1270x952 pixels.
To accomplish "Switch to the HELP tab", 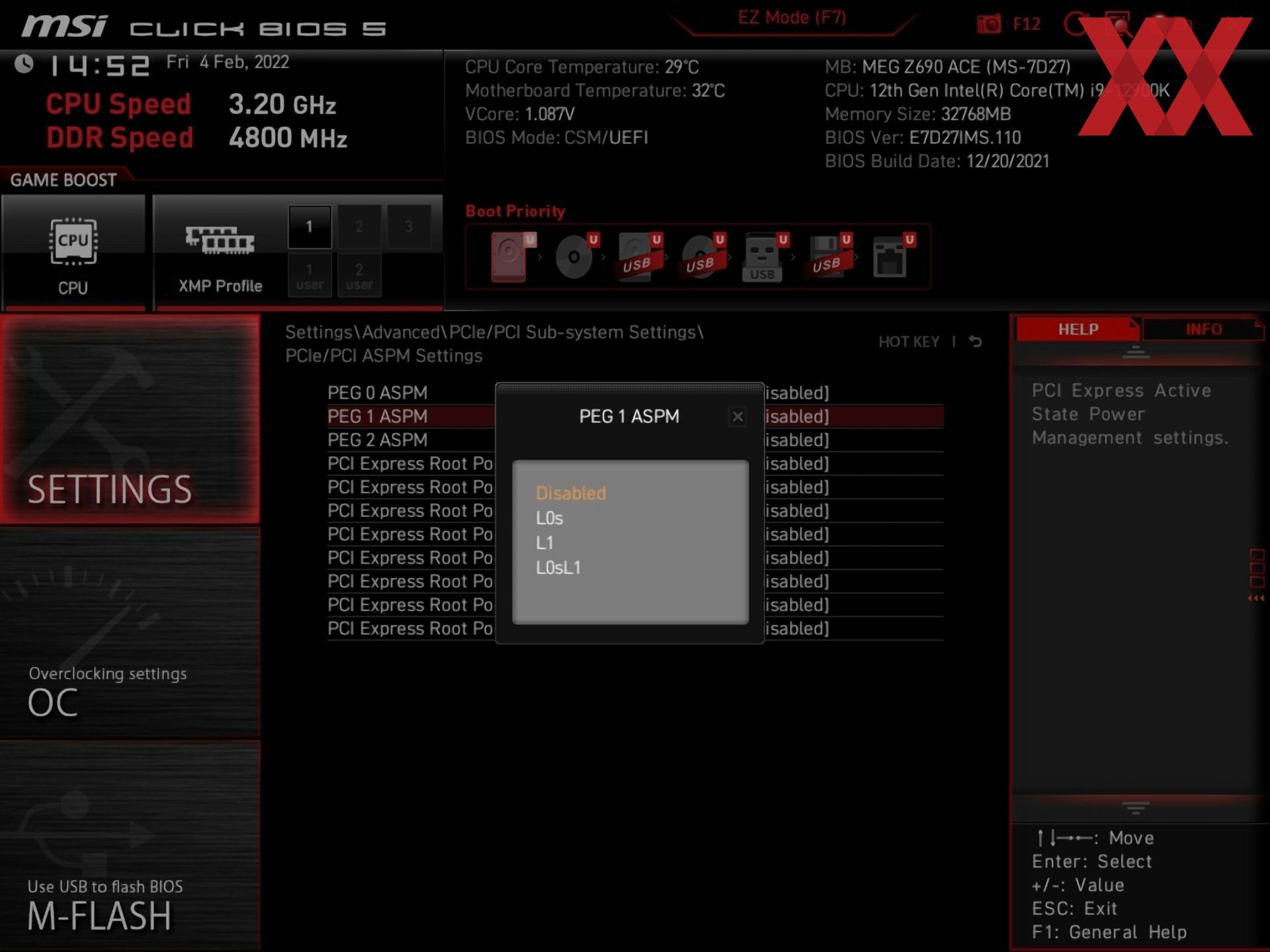I will (1078, 329).
